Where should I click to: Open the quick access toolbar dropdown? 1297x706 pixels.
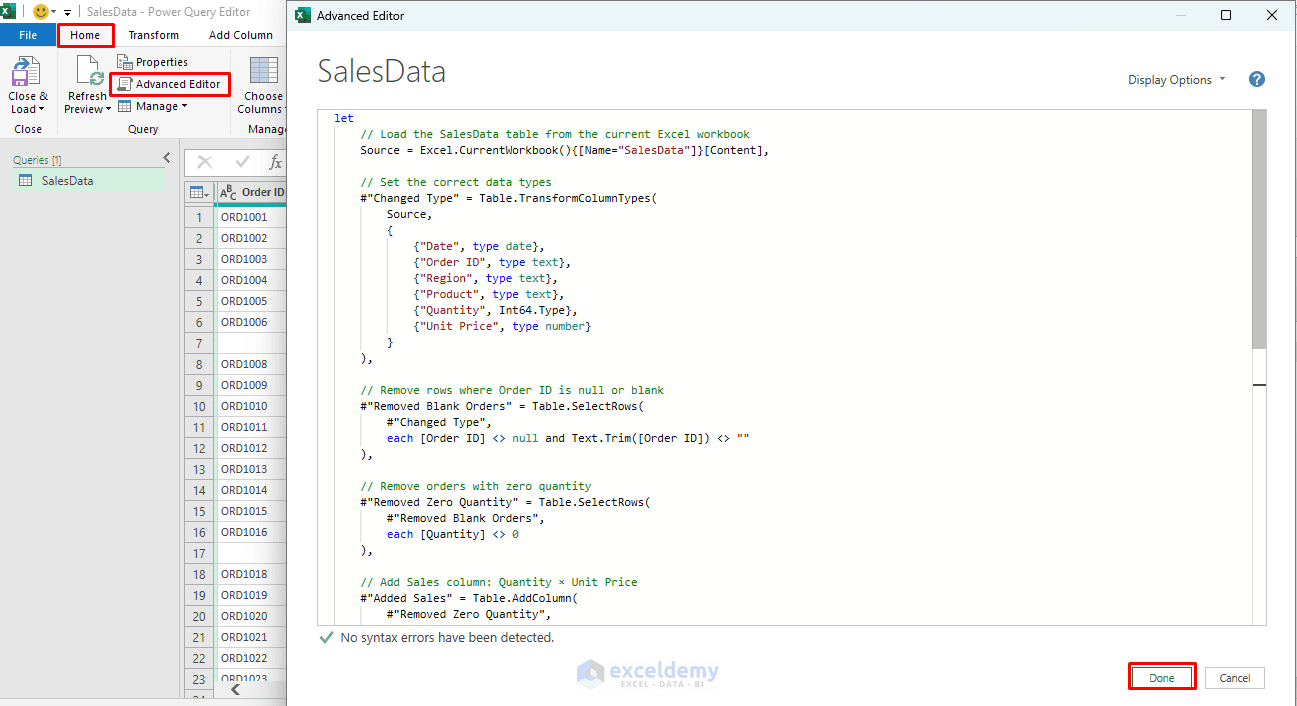click(x=67, y=12)
